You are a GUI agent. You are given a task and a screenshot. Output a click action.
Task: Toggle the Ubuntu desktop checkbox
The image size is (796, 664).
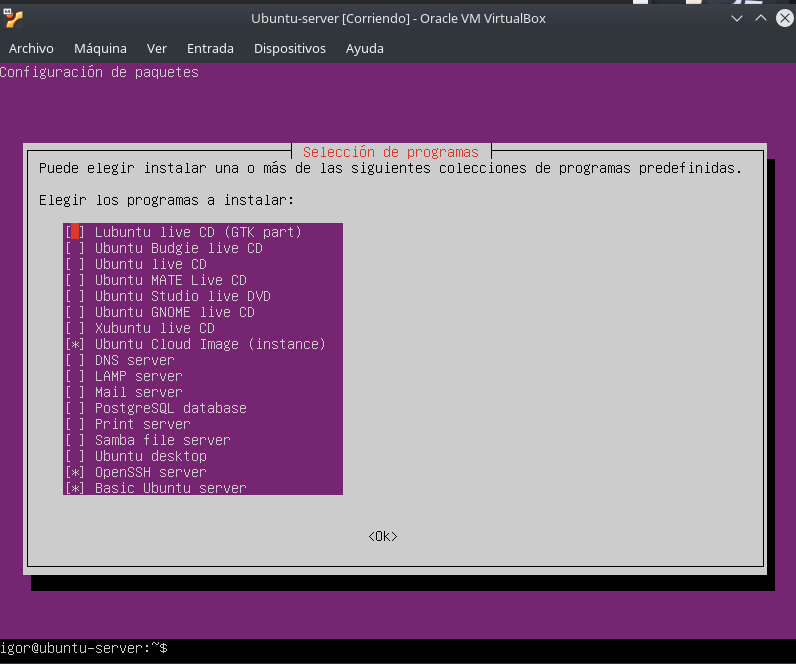(75, 456)
